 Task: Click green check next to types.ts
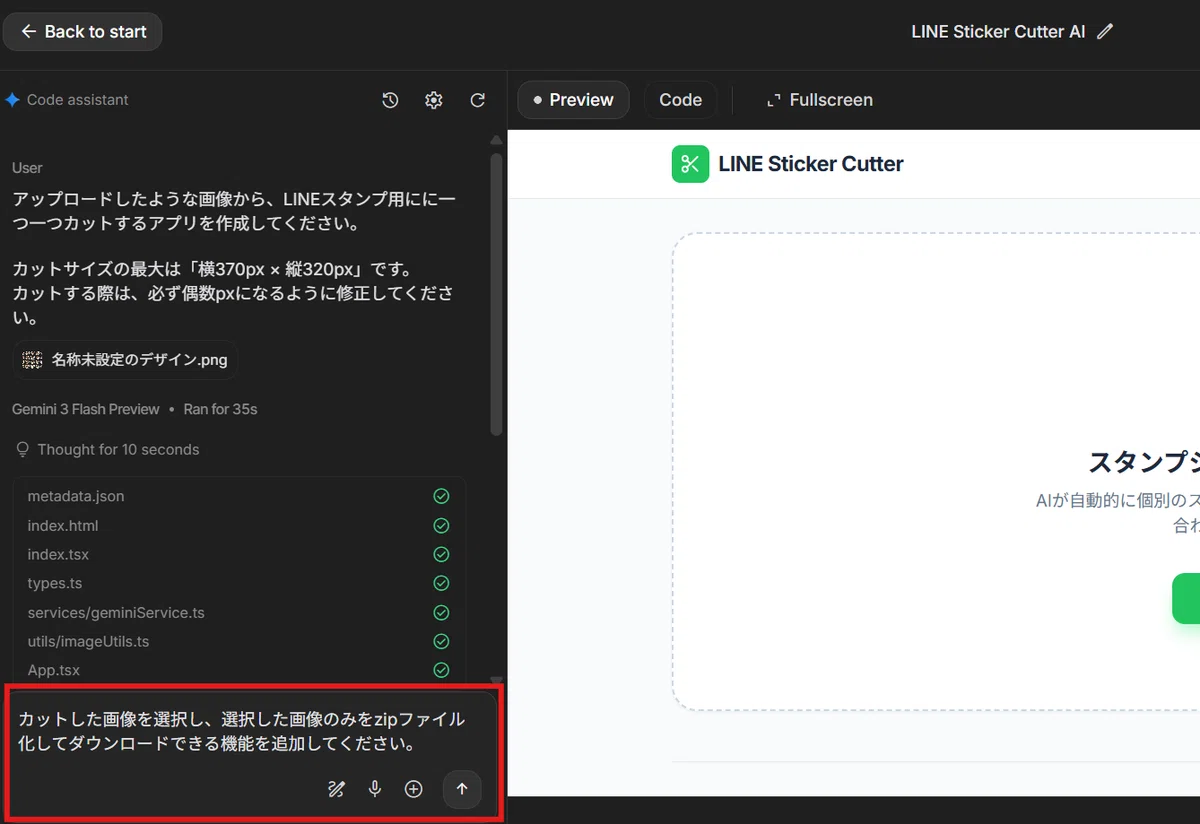click(x=441, y=583)
